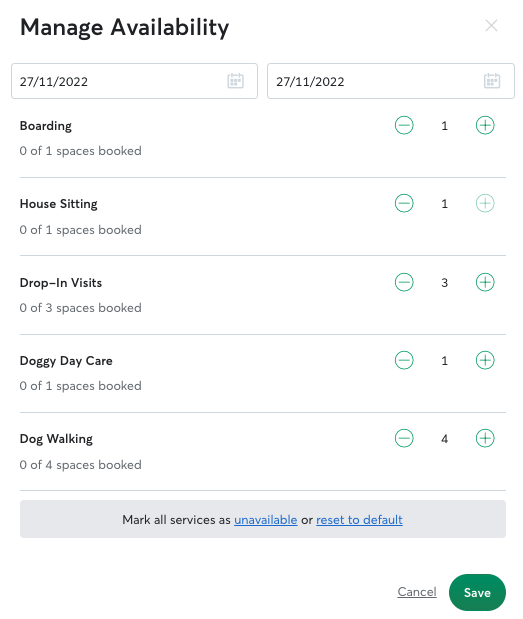Reduce Dog Walking spaces with minus

[404, 438]
